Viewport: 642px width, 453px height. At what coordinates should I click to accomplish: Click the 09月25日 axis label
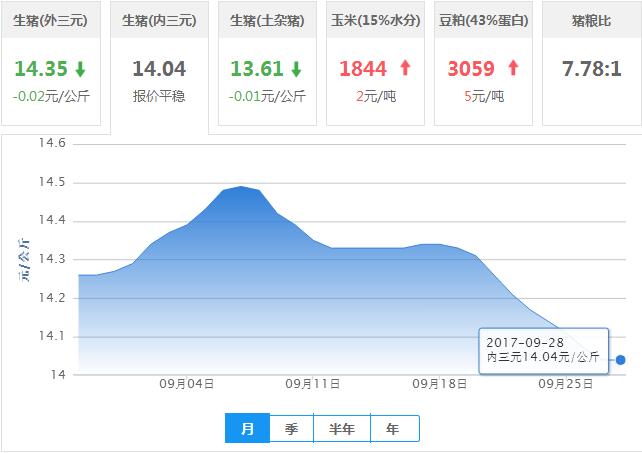(565, 384)
